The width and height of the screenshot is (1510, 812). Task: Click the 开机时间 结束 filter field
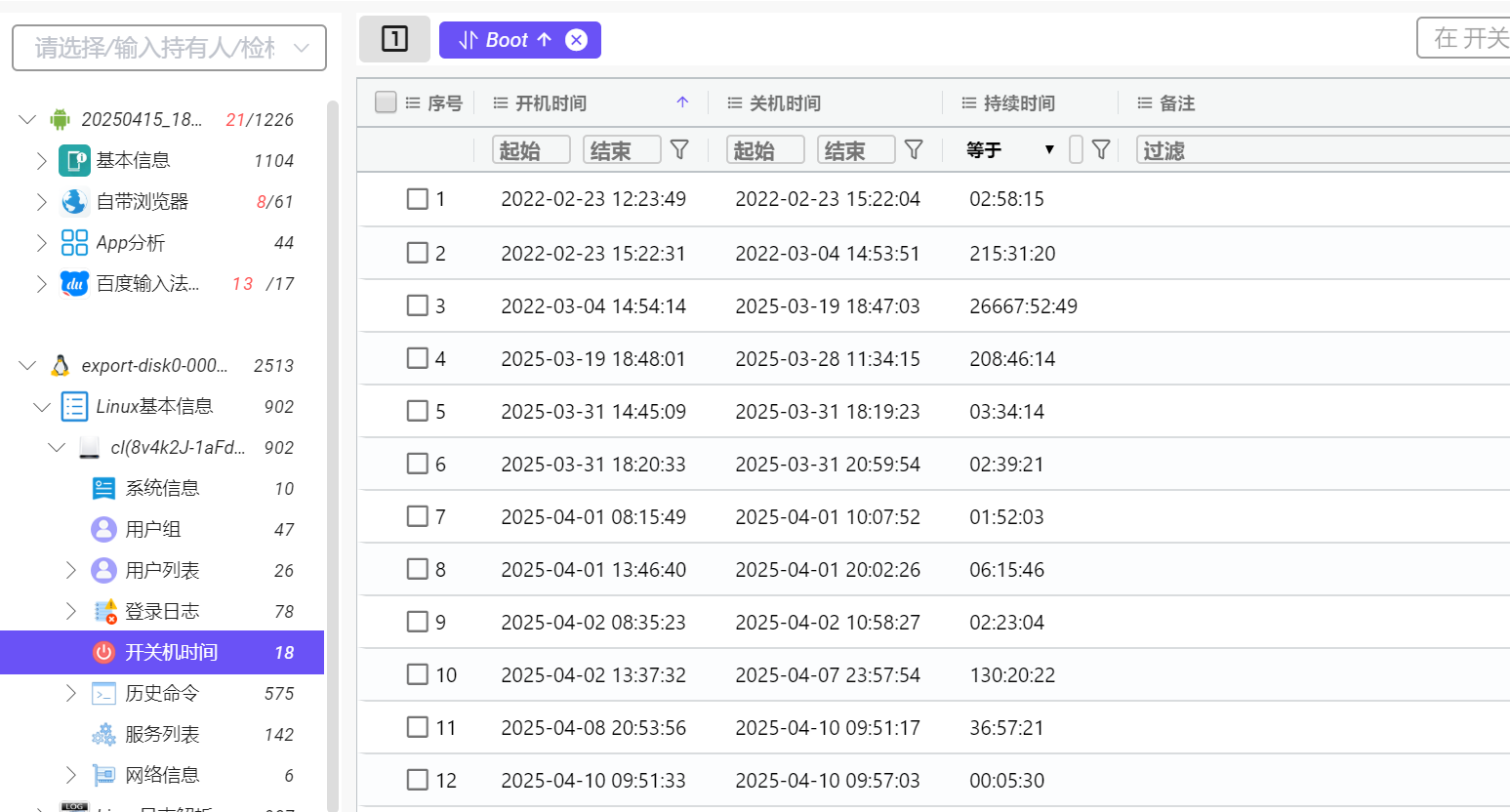[622, 149]
